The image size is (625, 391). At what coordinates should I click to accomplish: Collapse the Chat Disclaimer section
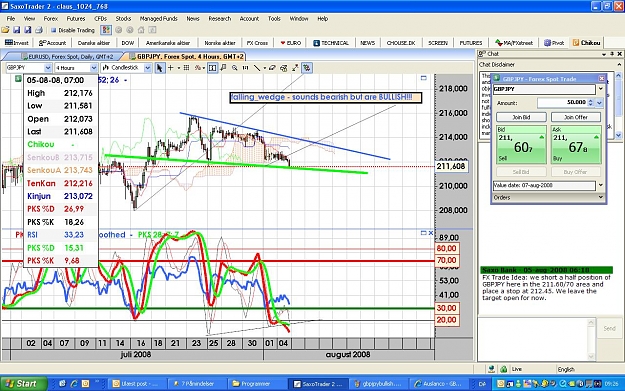(x=619, y=65)
